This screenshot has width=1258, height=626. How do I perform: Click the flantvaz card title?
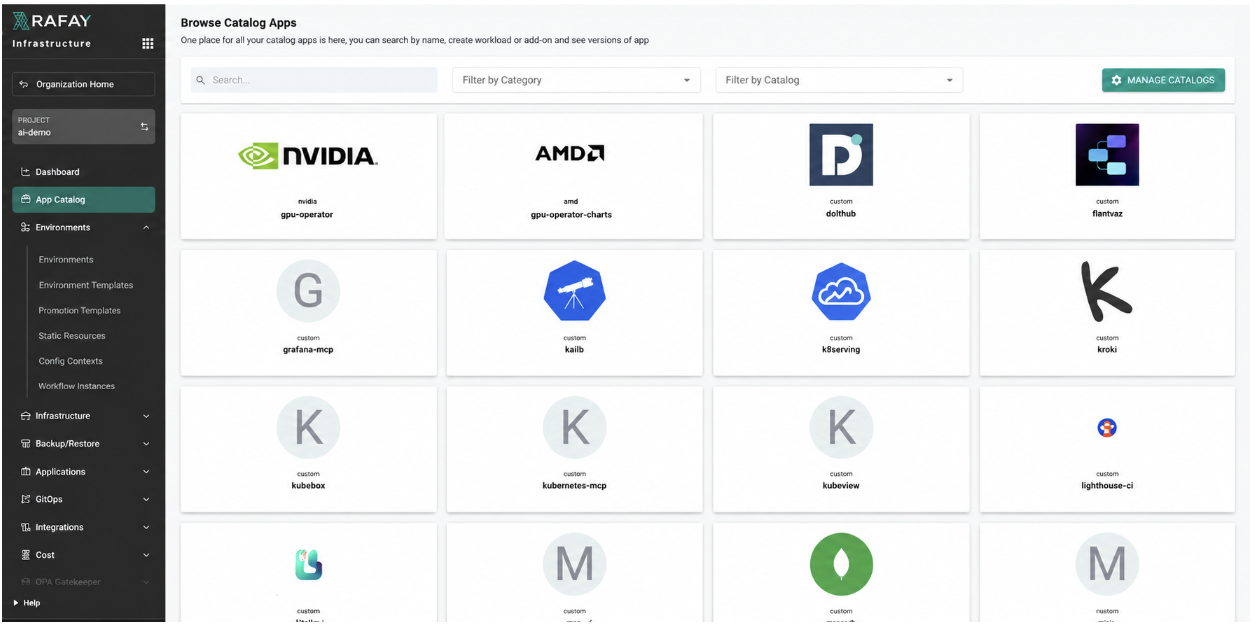coord(1107,214)
